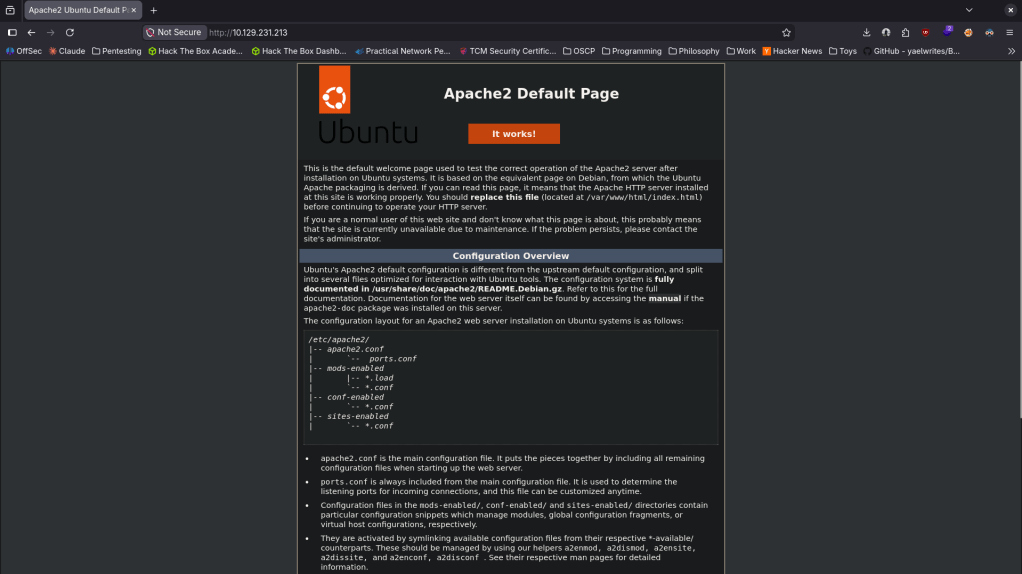Toggle the sidebar panel button
Image resolution: width=1022 pixels, height=574 pixels.
[x=12, y=32]
